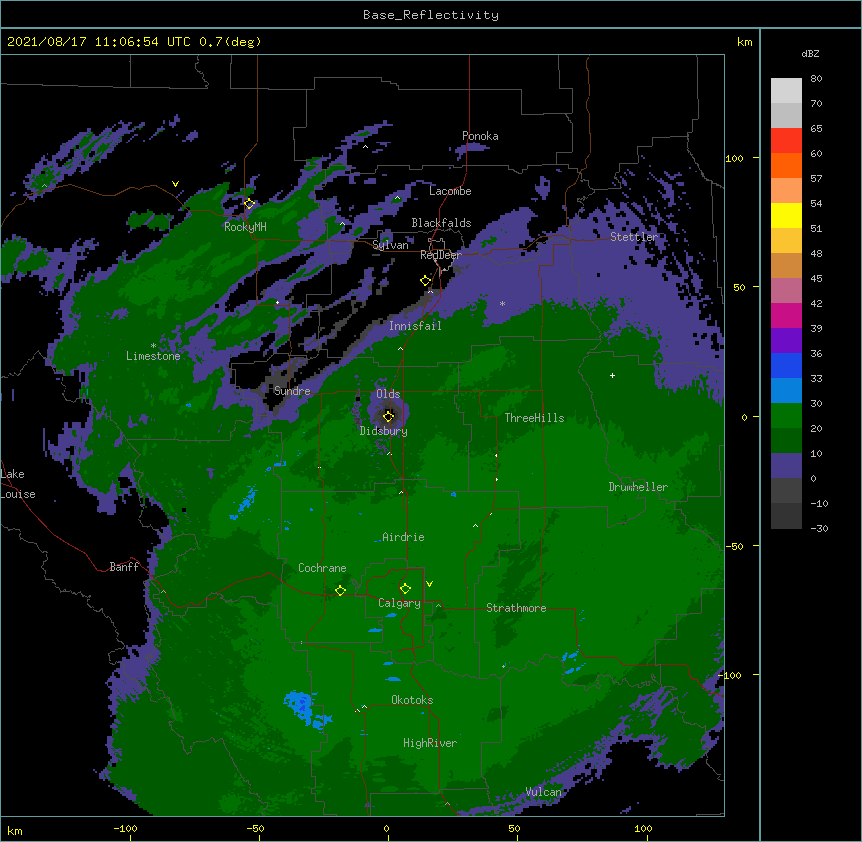The image size is (862, 842).
Task: Click the Lake Louise label
Action: click(x=18, y=484)
